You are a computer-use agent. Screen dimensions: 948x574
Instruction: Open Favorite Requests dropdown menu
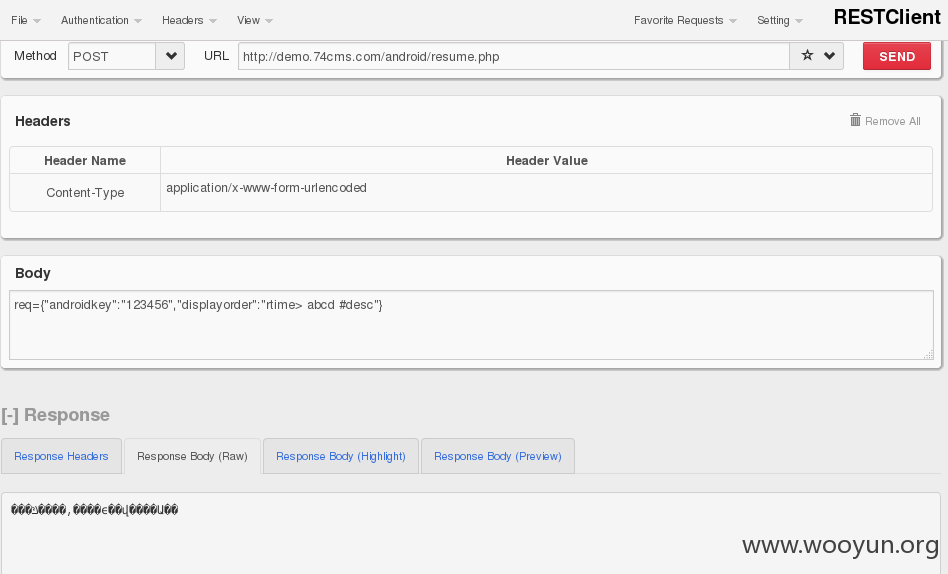click(x=685, y=20)
